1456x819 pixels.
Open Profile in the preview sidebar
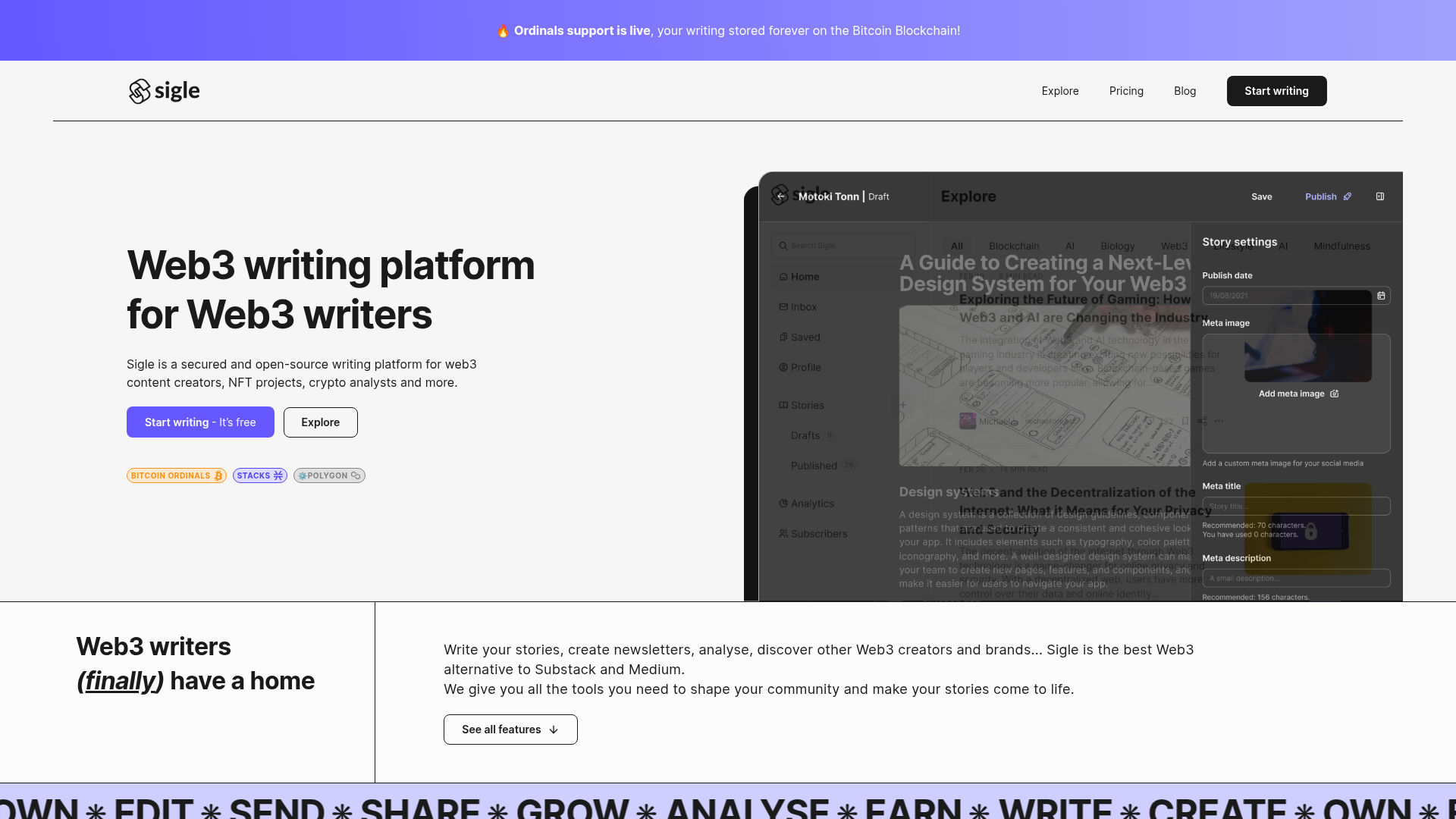(800, 368)
